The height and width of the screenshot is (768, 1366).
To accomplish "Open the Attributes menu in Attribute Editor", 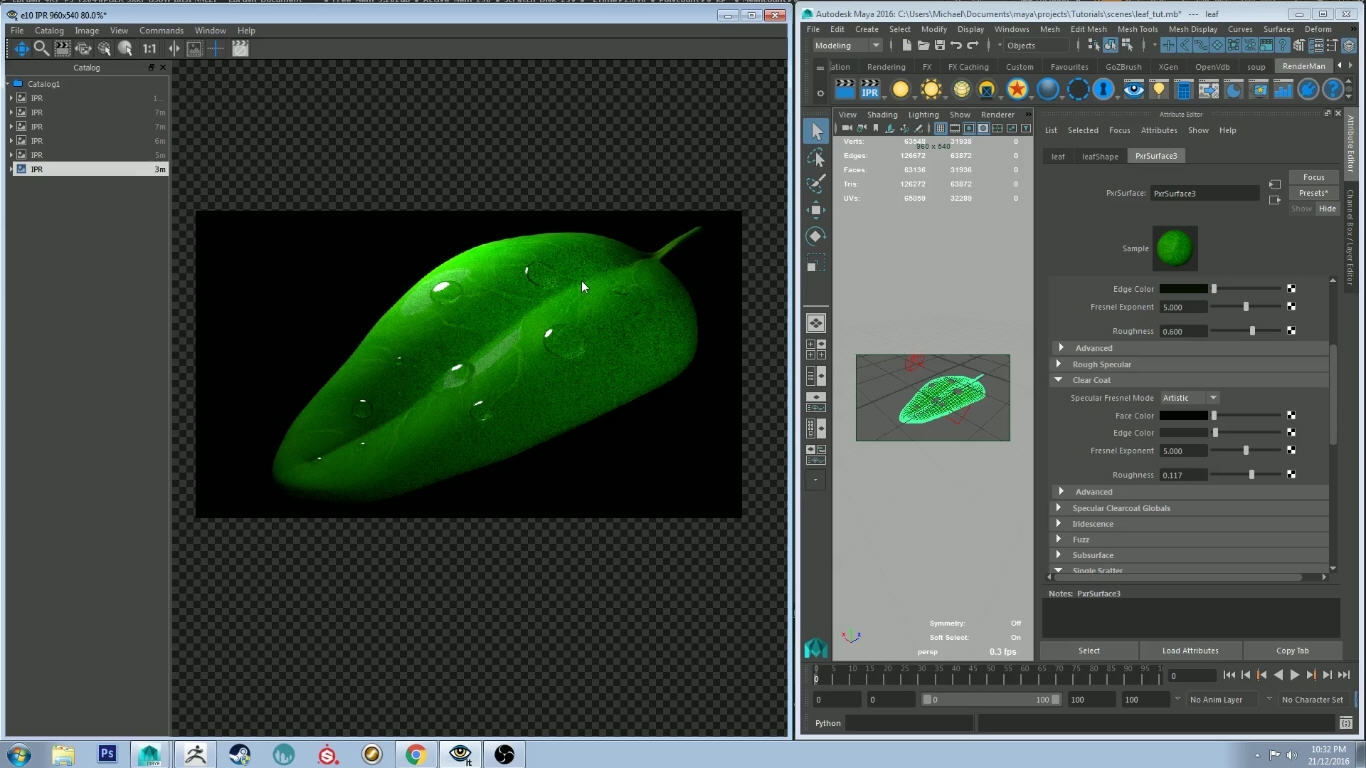I will 1159,130.
